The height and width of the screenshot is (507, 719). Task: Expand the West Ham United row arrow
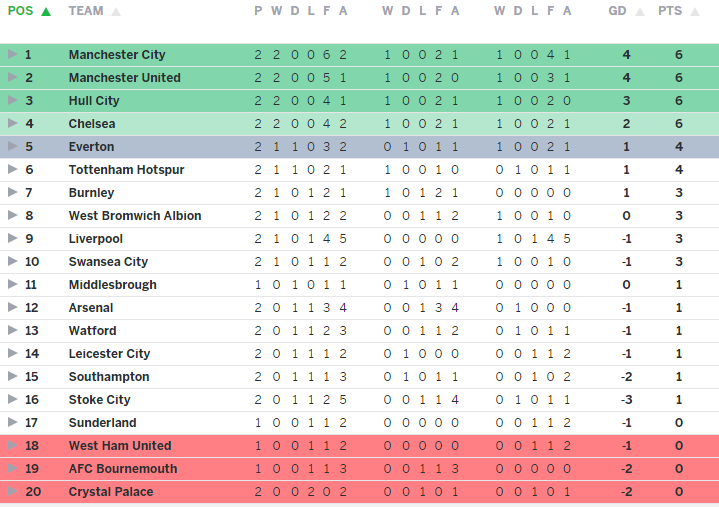click(x=12, y=446)
